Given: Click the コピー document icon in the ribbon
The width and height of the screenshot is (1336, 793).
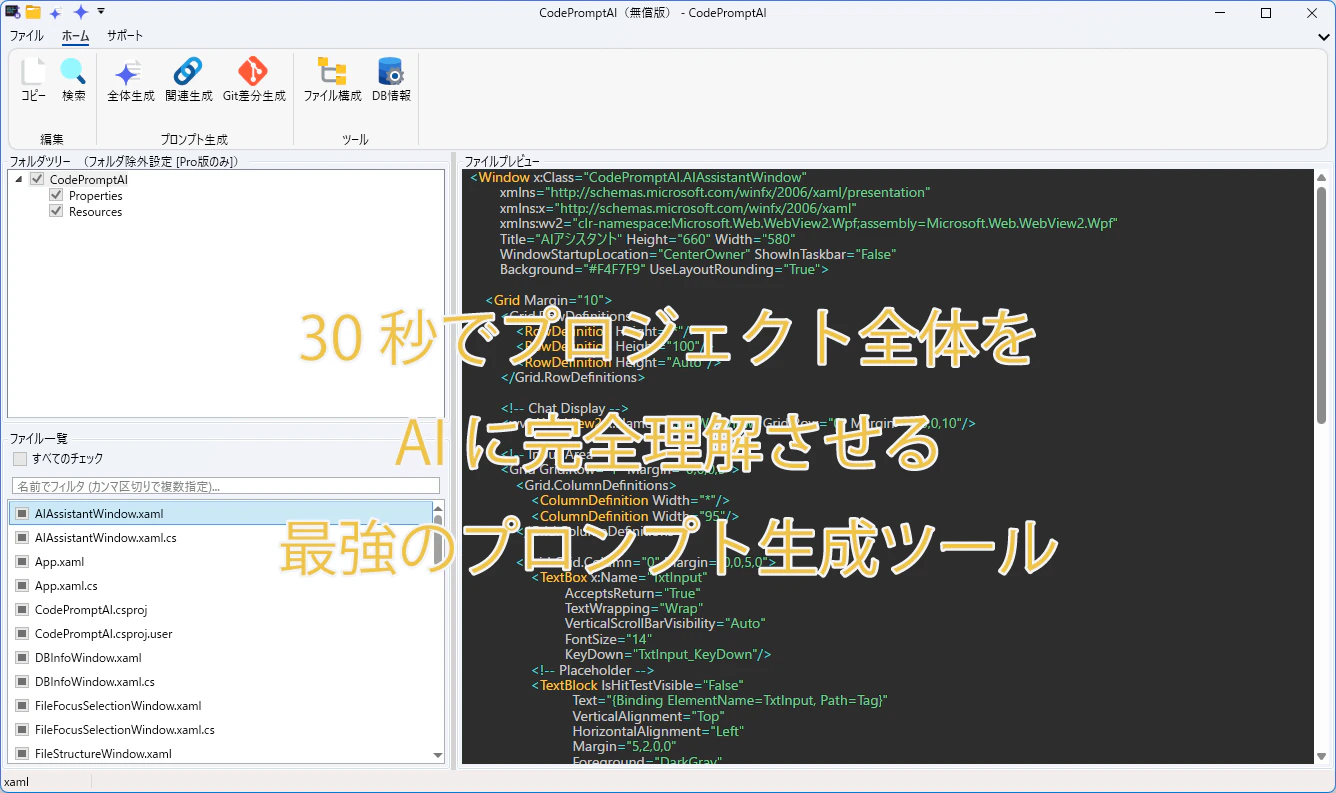Looking at the screenshot, I should [x=33, y=72].
